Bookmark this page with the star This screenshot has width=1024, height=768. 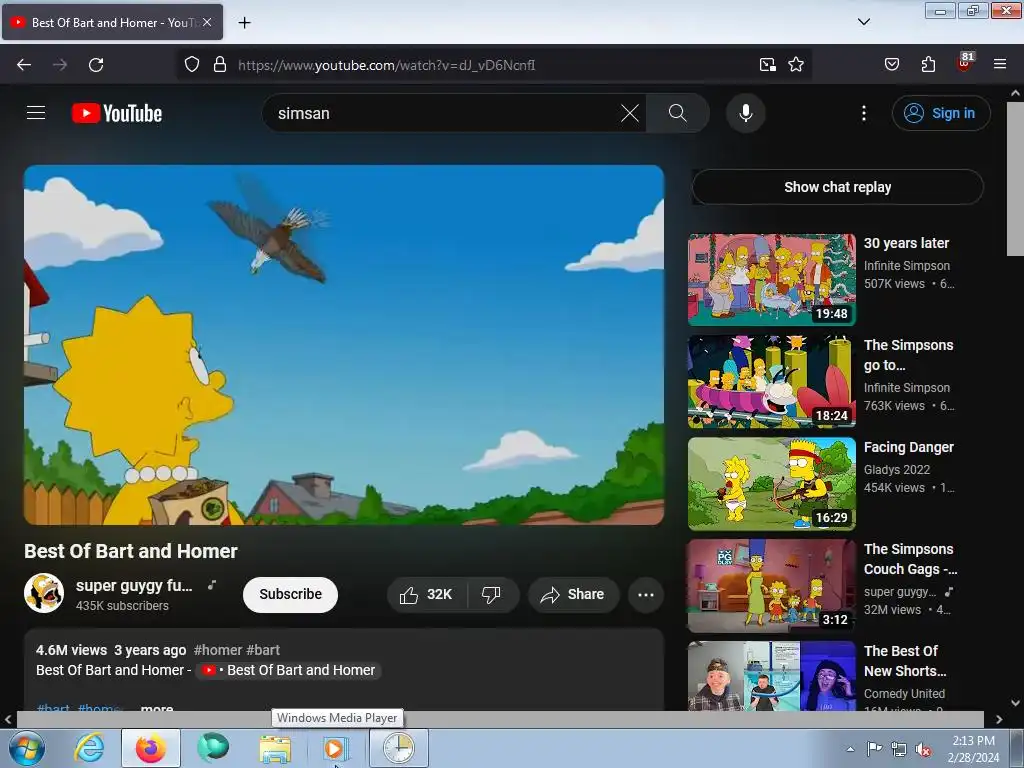[795, 65]
